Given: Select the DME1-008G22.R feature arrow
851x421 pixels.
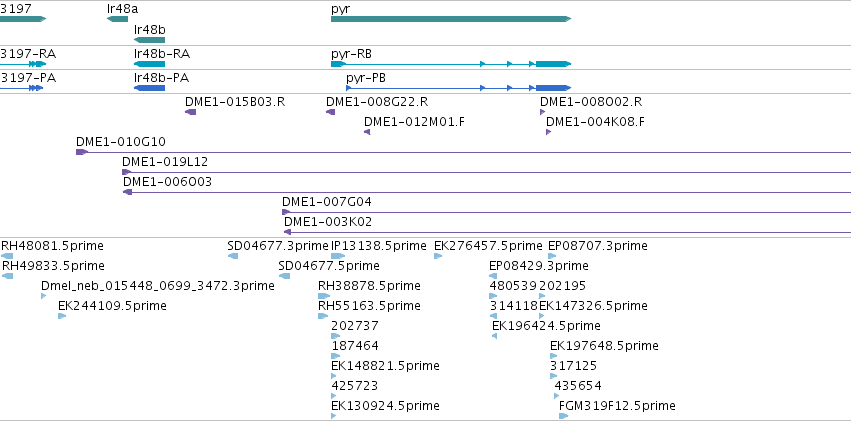Looking at the screenshot, I should [x=331, y=112].
